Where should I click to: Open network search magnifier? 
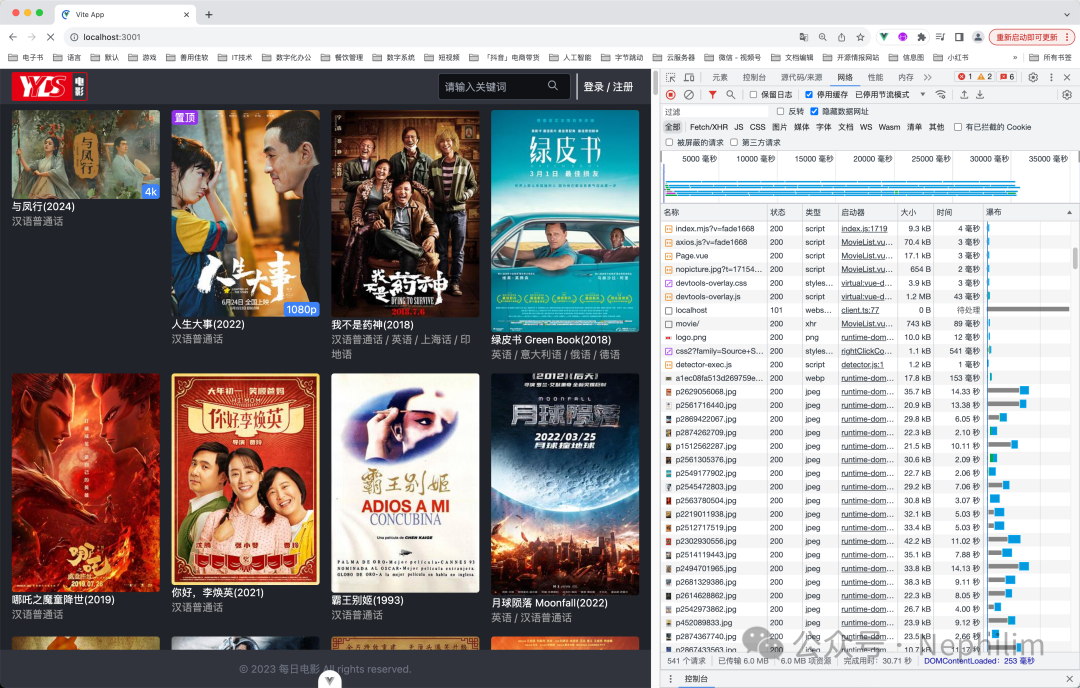[730, 94]
